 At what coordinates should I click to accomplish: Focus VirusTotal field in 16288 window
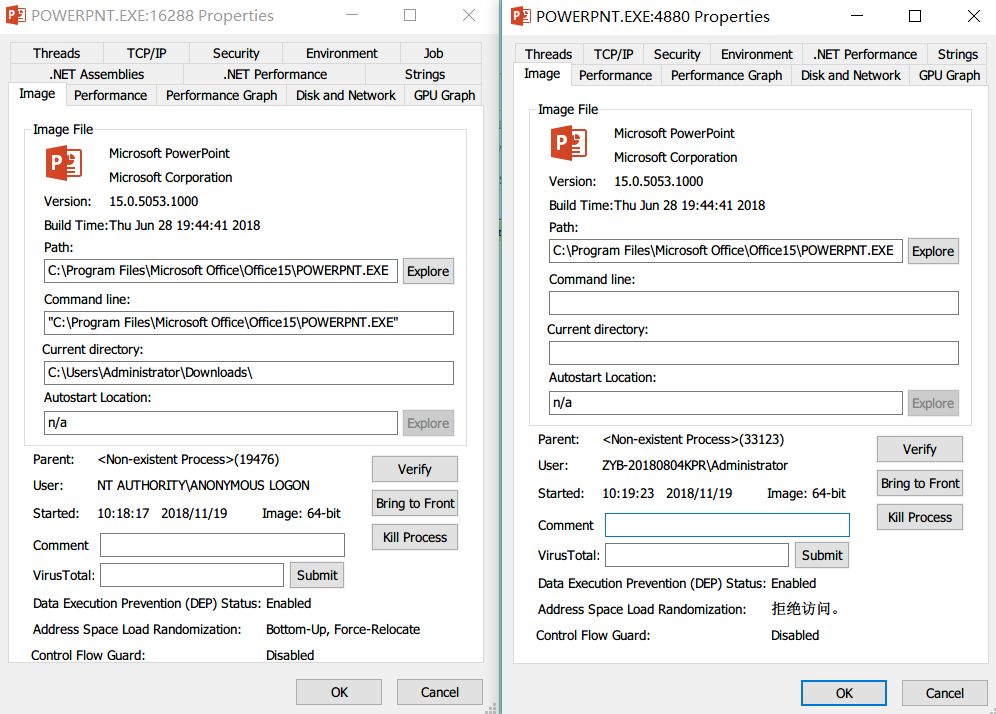pyautogui.click(x=192, y=575)
